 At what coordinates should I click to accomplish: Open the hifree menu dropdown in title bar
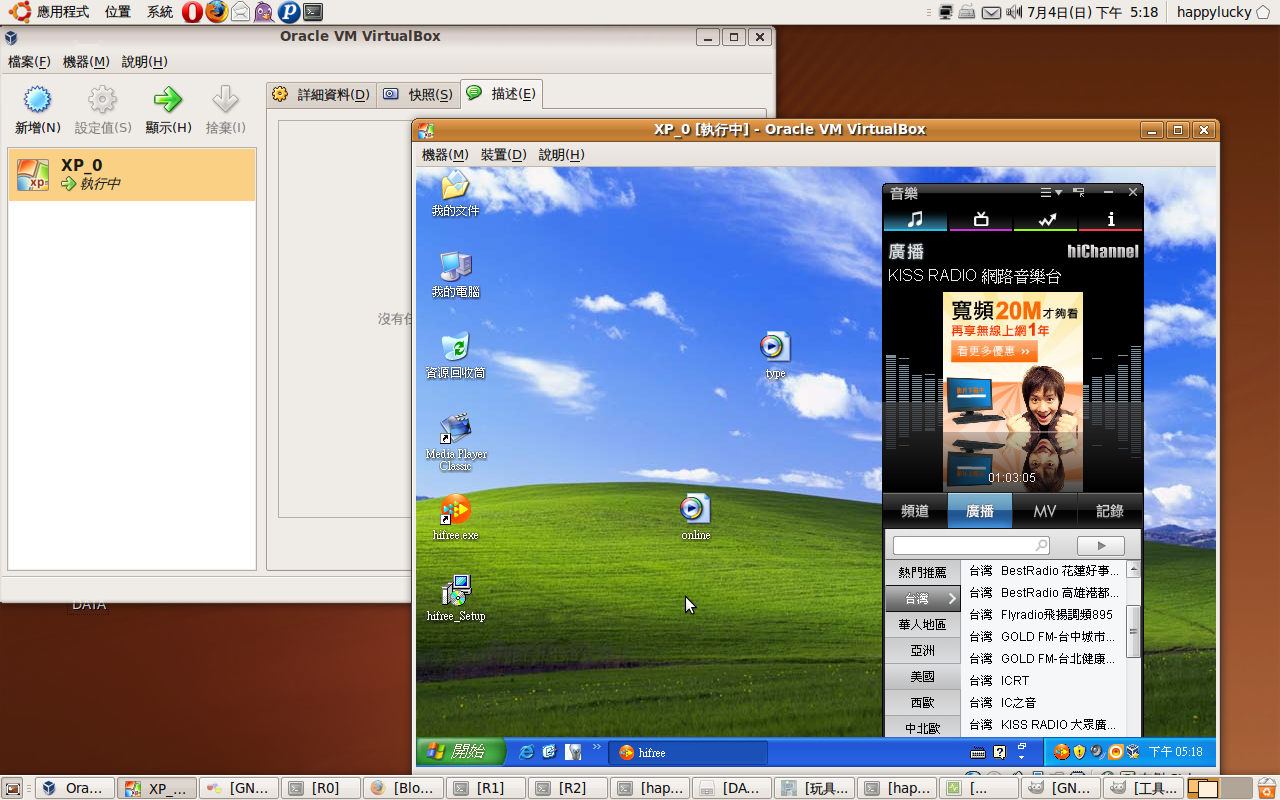(1051, 192)
